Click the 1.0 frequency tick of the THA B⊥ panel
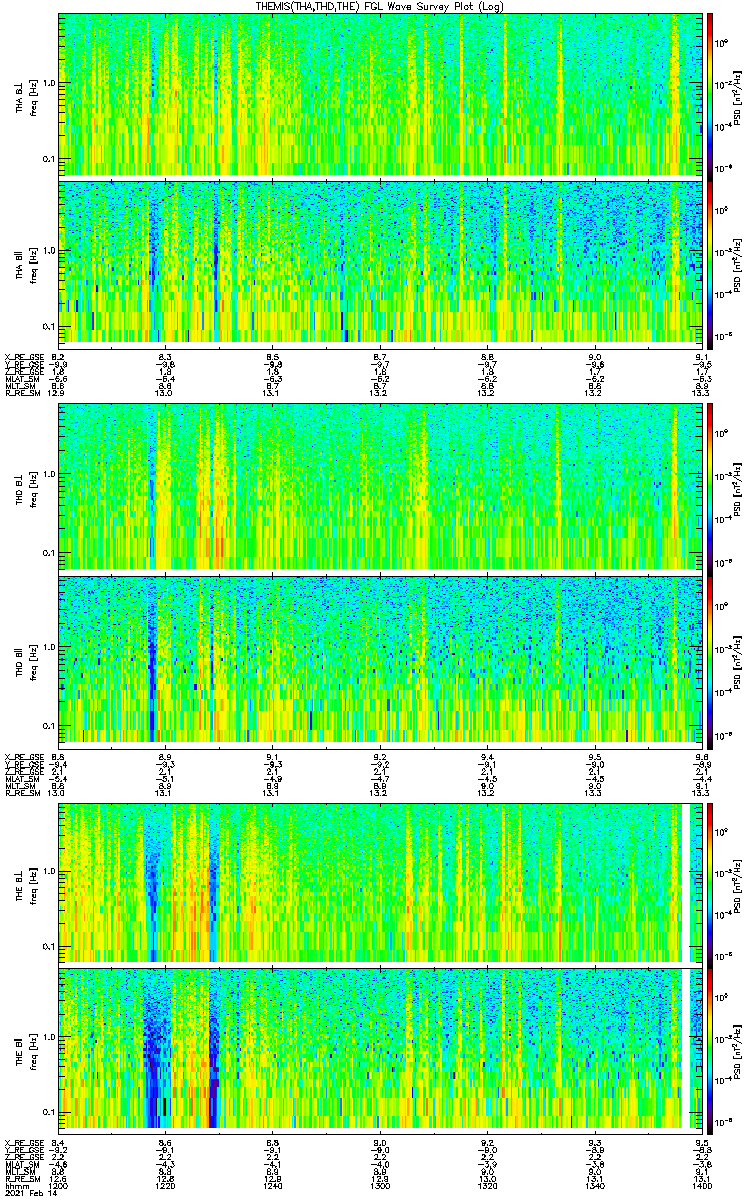The width and height of the screenshot is (750, 1200). click(49, 83)
